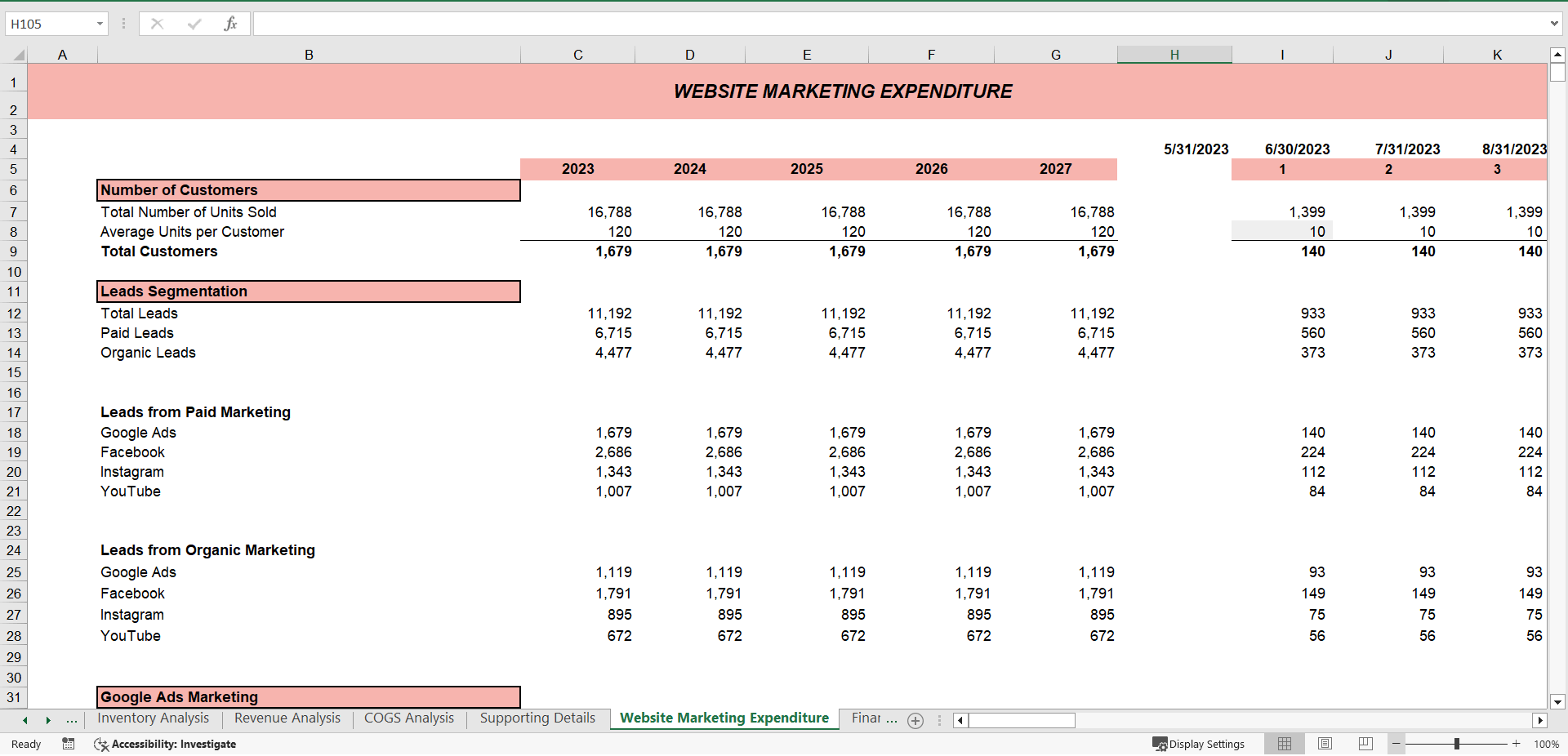Expand the formula bar dropdown arrow
This screenshot has width=1568, height=756.
click(x=1556, y=24)
